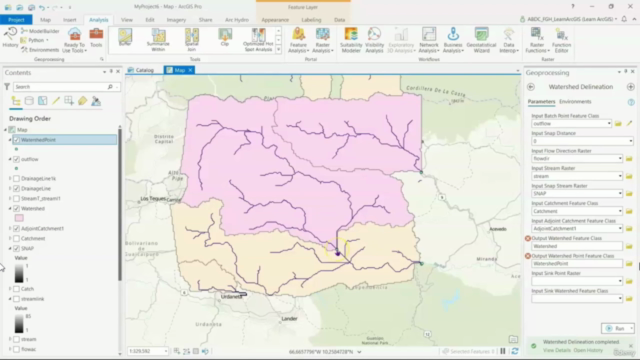Select the Summarize Within tool
640x360 pixels.
[158, 40]
